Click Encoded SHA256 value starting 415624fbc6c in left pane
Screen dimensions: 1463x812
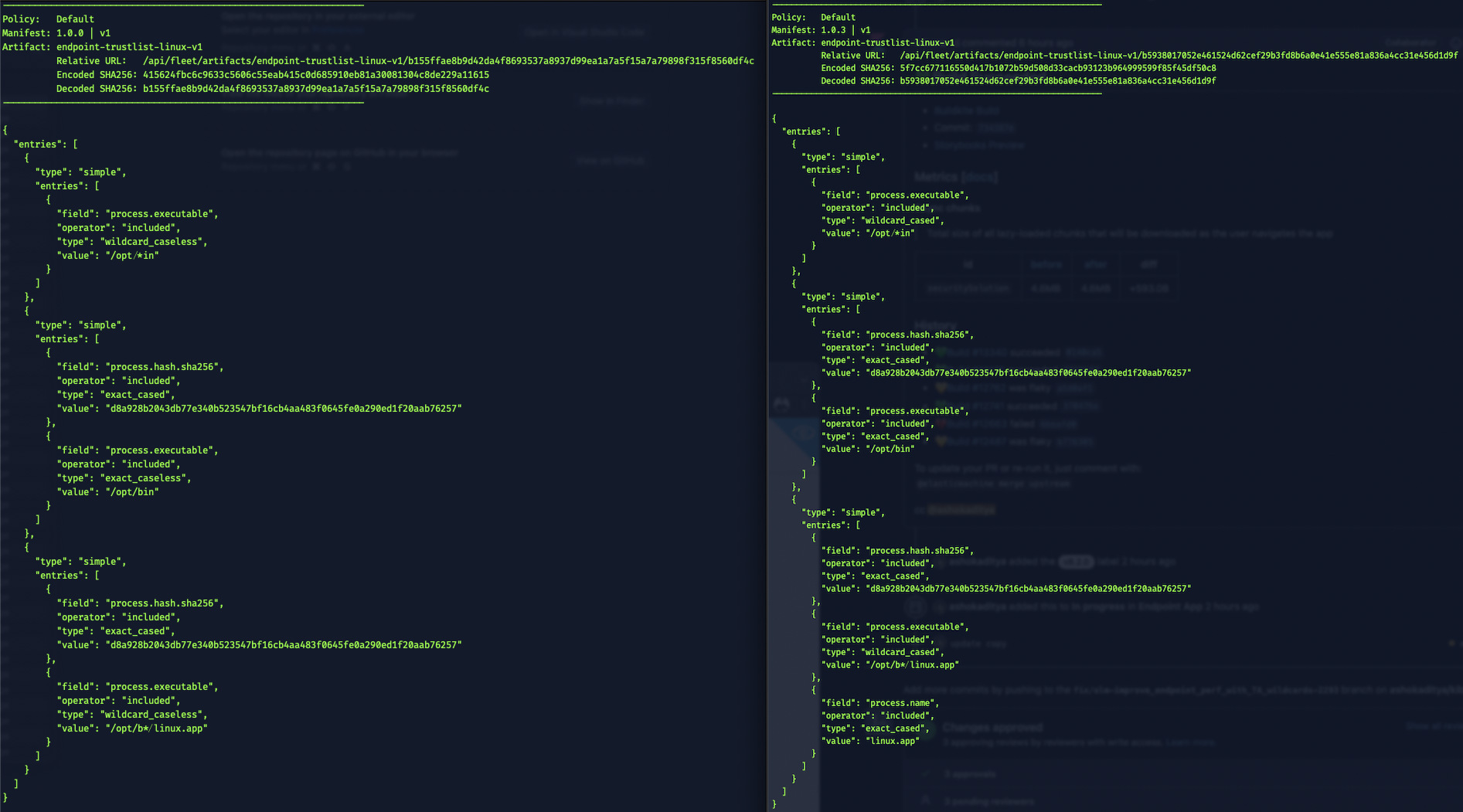(x=316, y=75)
